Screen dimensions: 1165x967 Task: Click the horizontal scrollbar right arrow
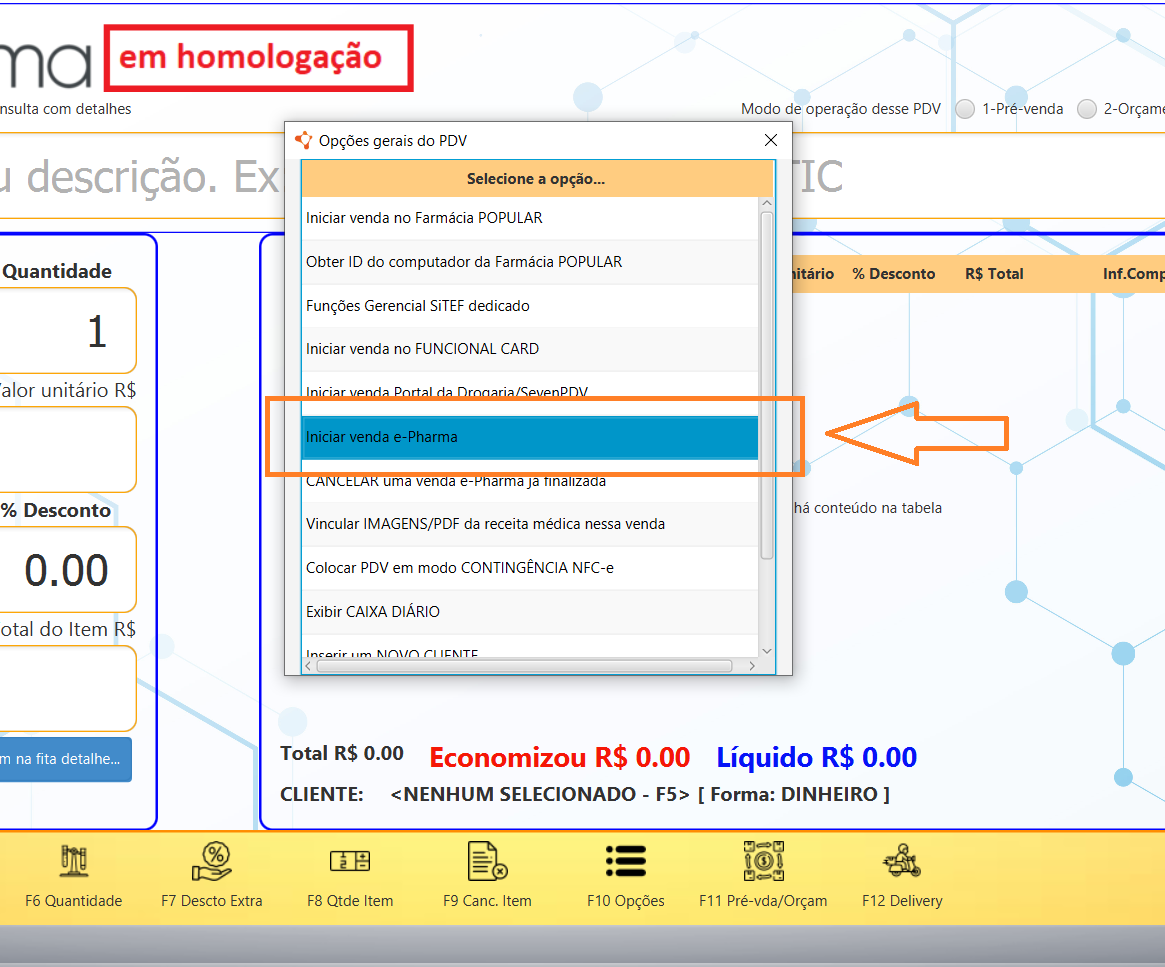click(x=752, y=665)
